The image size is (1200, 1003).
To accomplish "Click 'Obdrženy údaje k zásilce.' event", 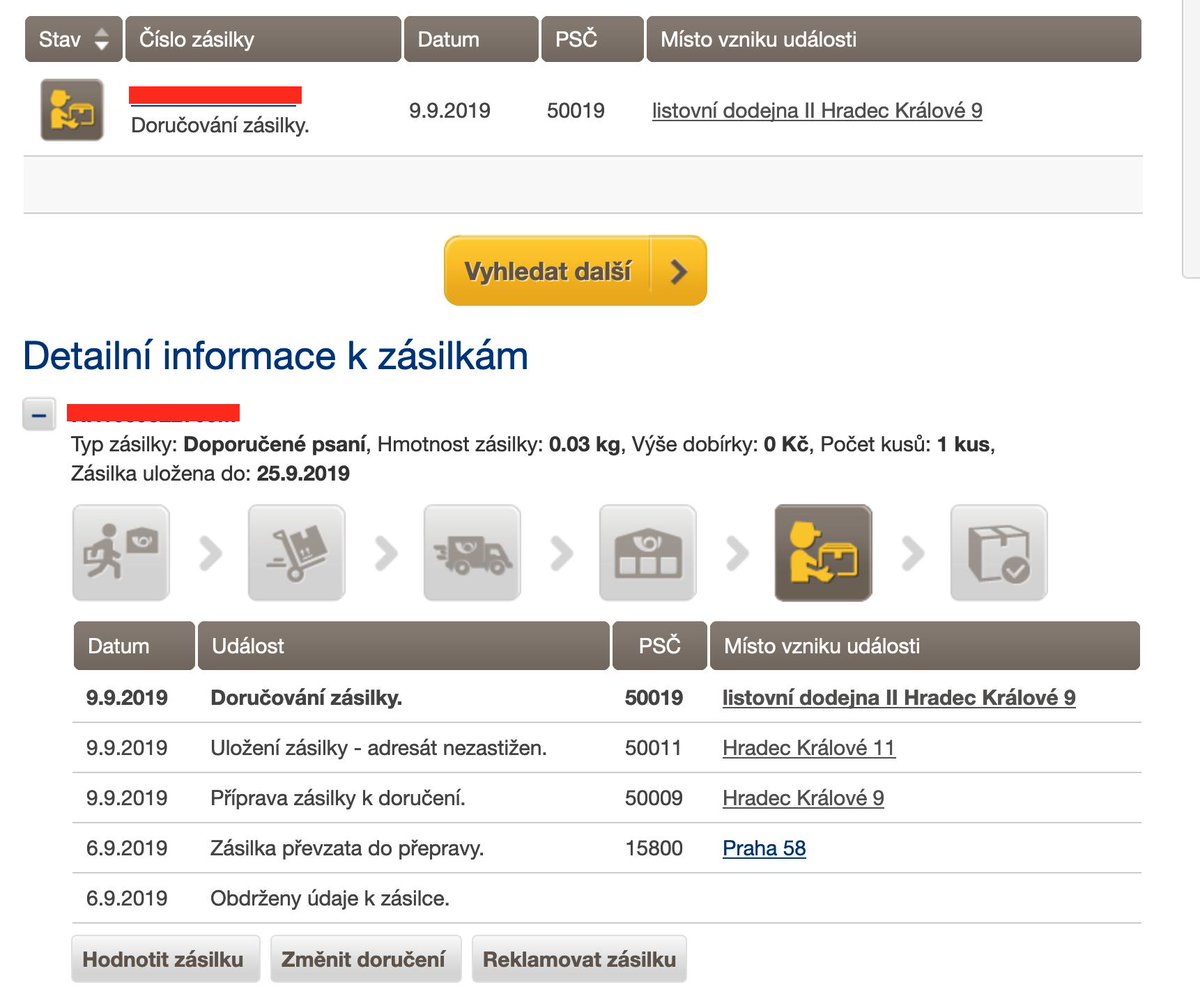I will [x=330, y=899].
